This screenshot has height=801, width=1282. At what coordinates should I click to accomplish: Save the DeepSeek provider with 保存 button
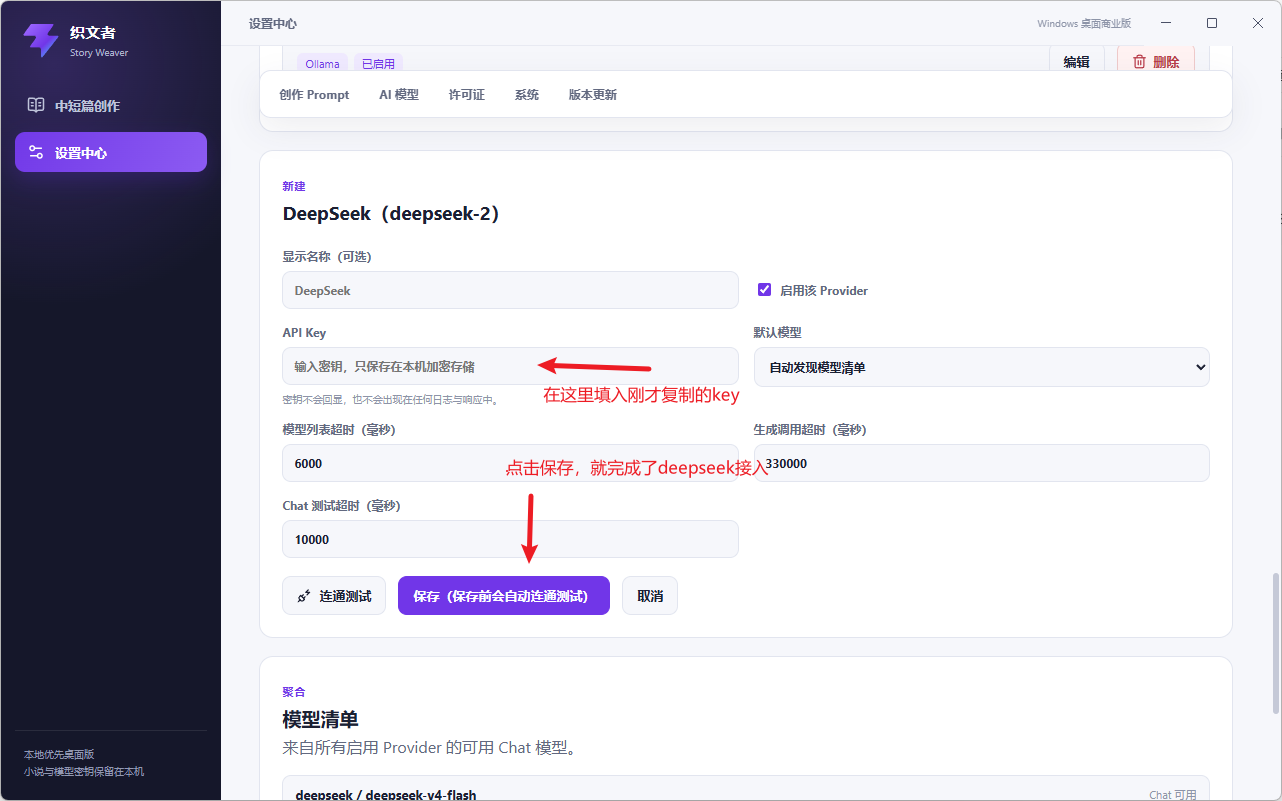tap(504, 596)
